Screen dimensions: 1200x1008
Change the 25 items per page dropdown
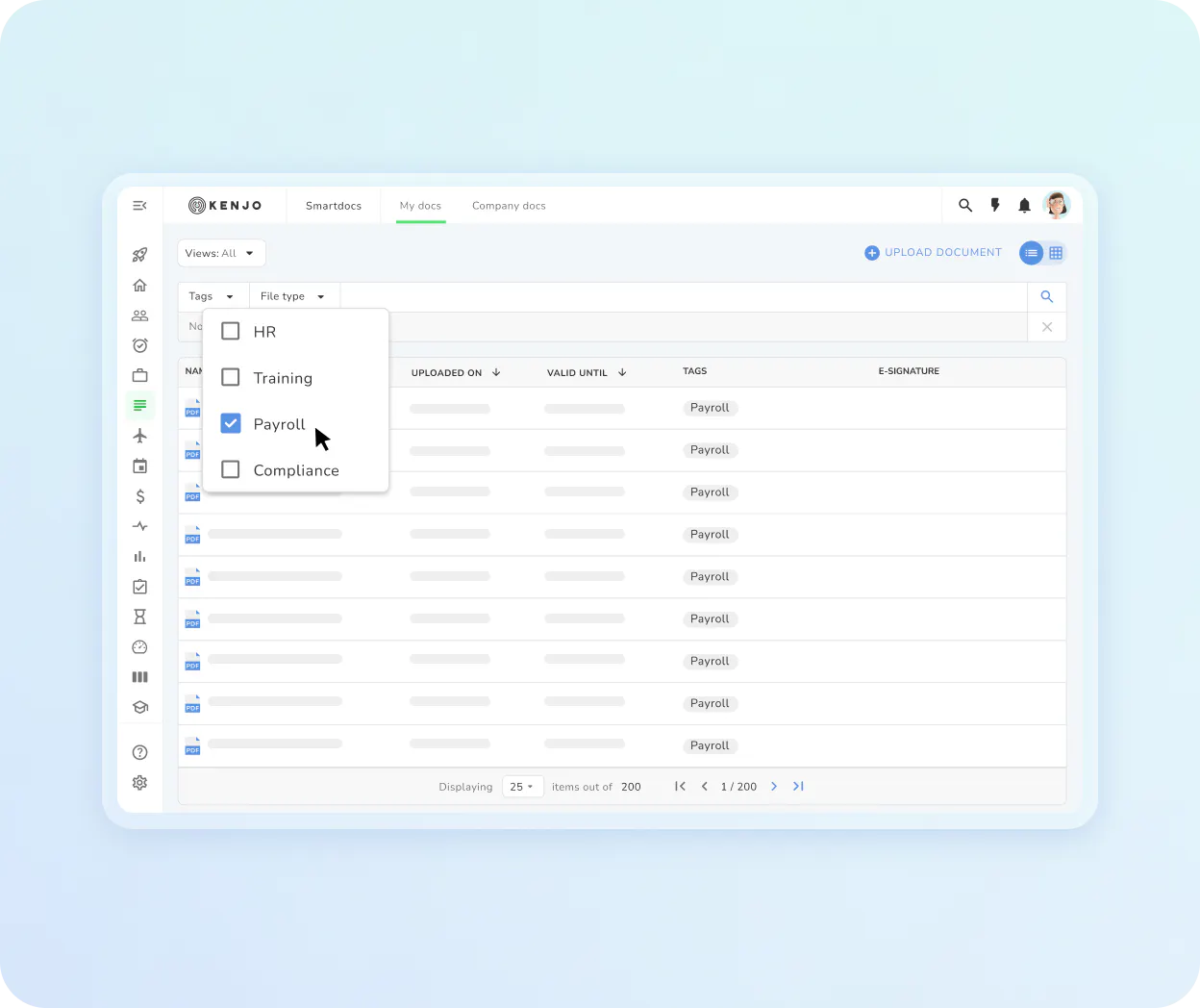[523, 787]
